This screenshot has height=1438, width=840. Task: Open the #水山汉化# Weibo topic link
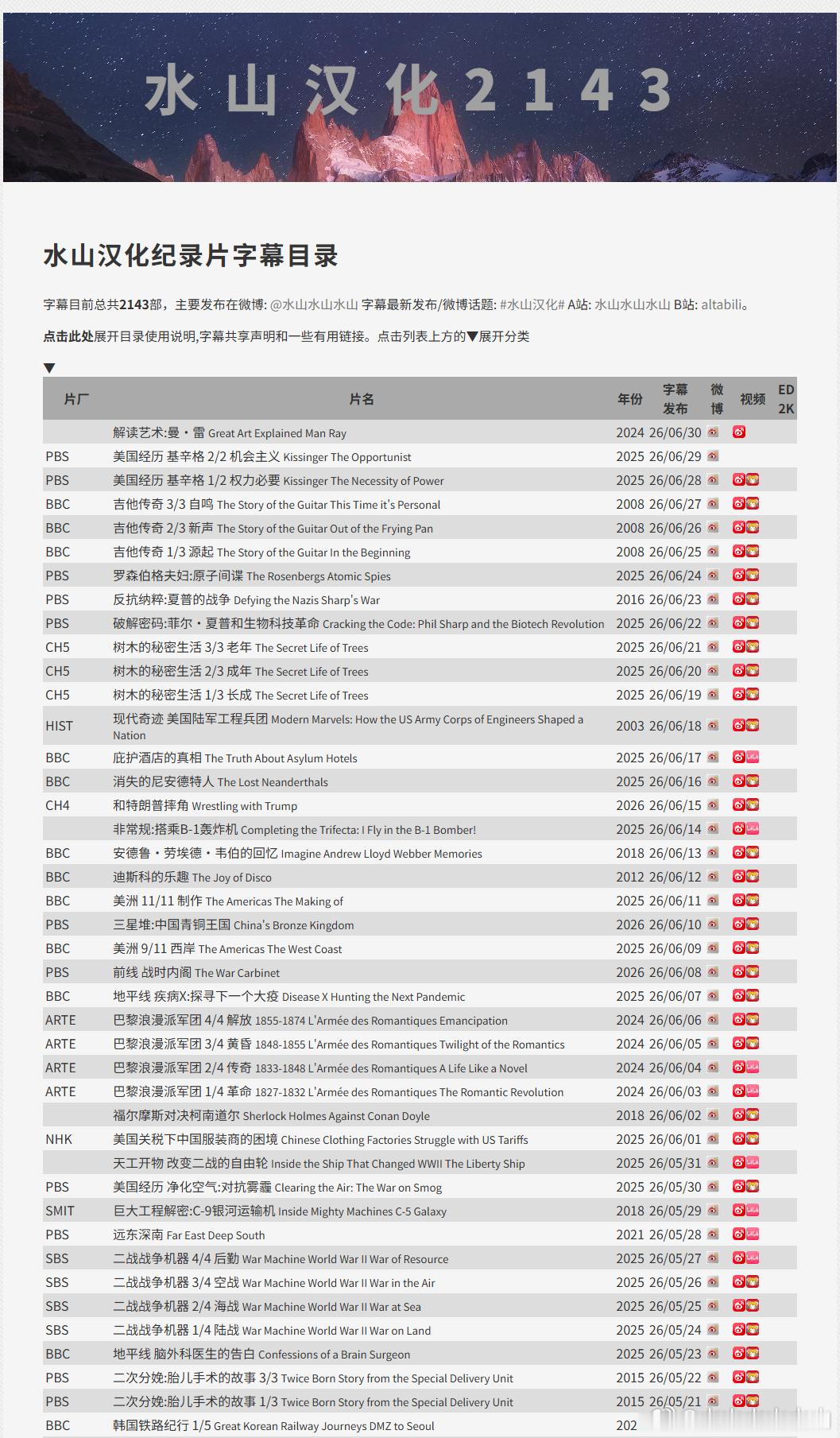point(532,304)
